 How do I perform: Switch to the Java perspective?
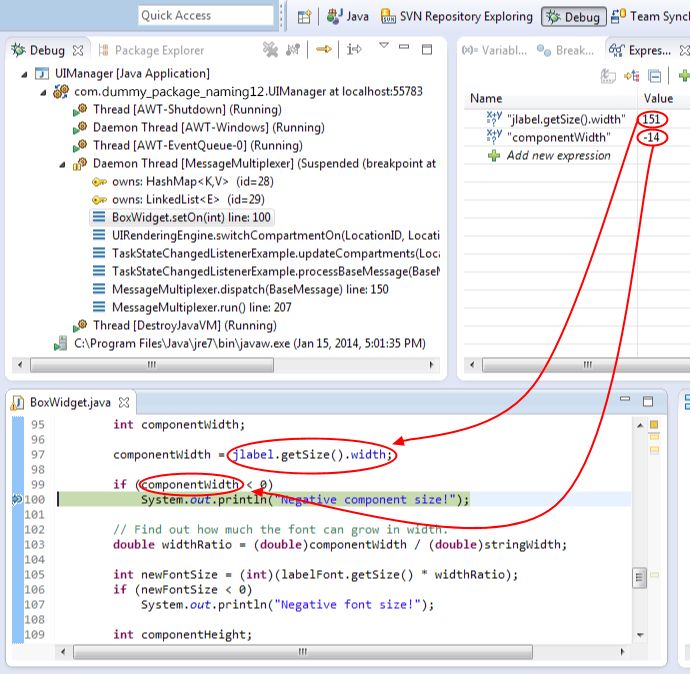point(347,17)
